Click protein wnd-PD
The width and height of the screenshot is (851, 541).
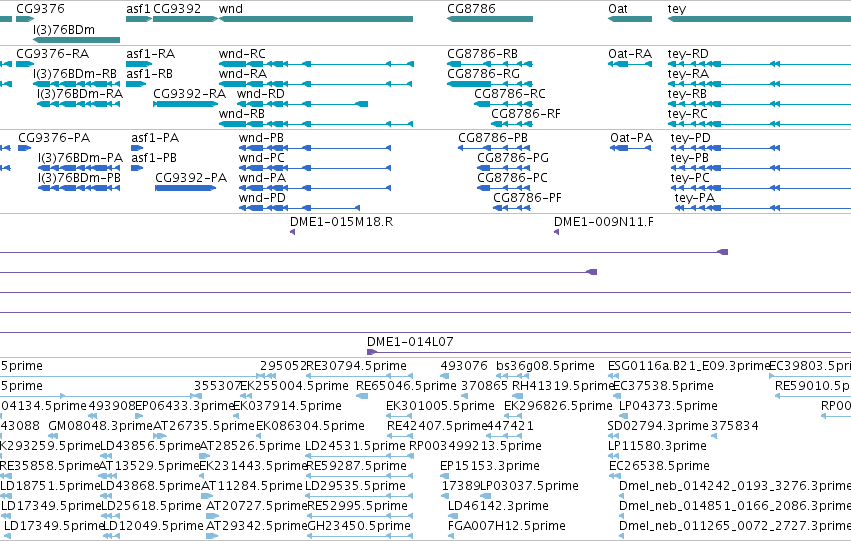[x=262, y=198]
